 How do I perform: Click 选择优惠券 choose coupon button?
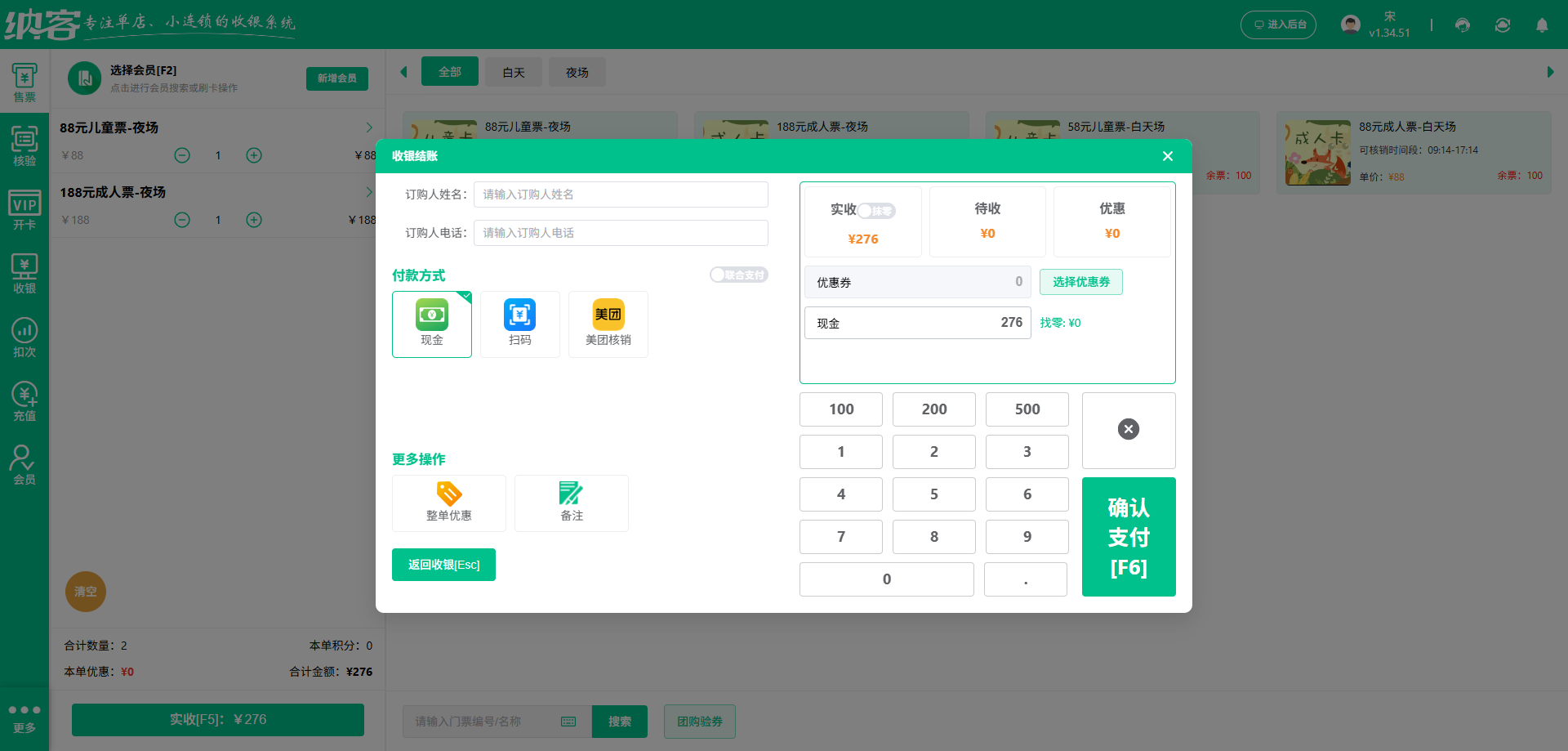(1081, 282)
